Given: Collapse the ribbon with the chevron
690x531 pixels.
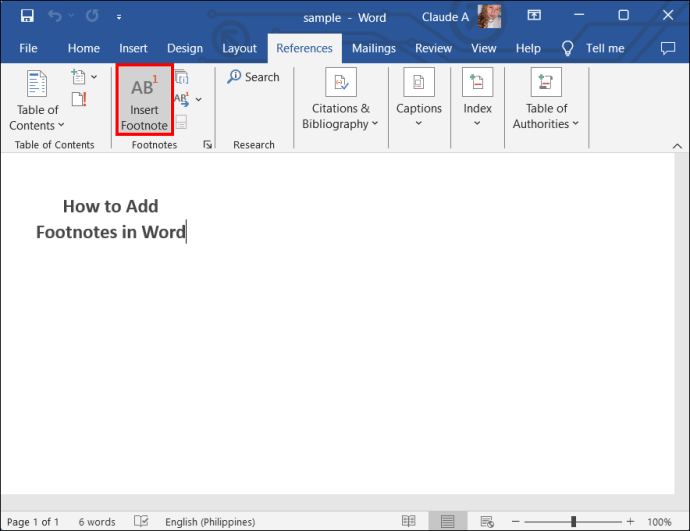Looking at the screenshot, I should (x=677, y=146).
